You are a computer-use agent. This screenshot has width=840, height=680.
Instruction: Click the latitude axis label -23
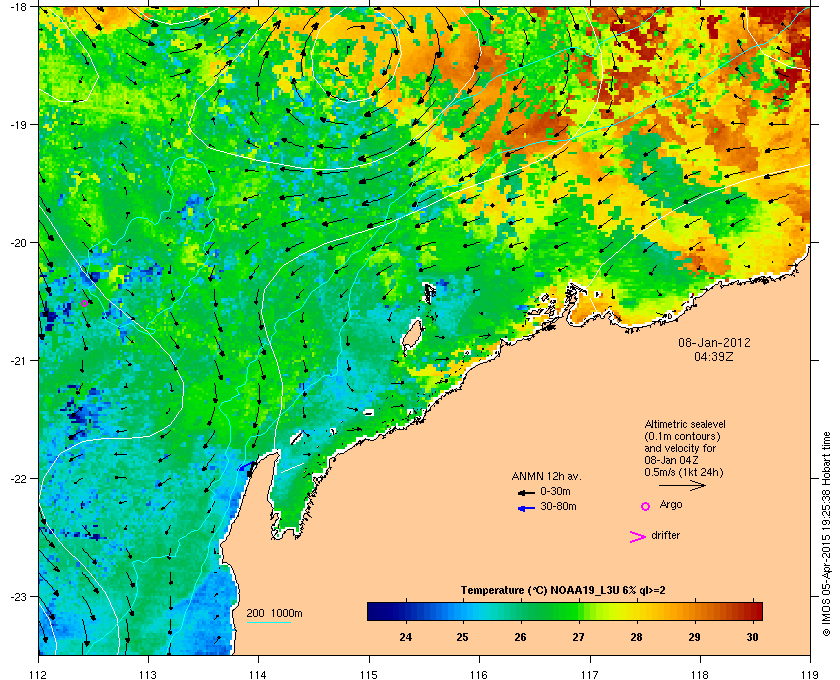coord(17,596)
